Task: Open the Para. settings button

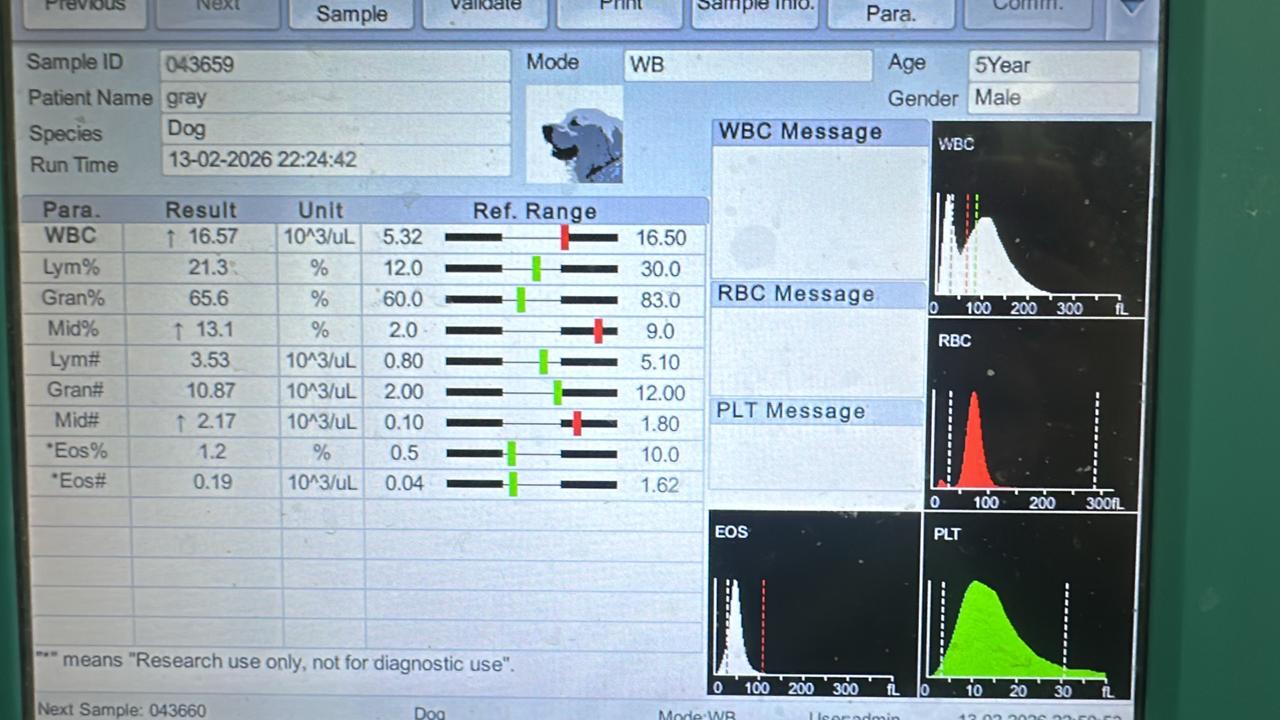Action: coord(890,12)
